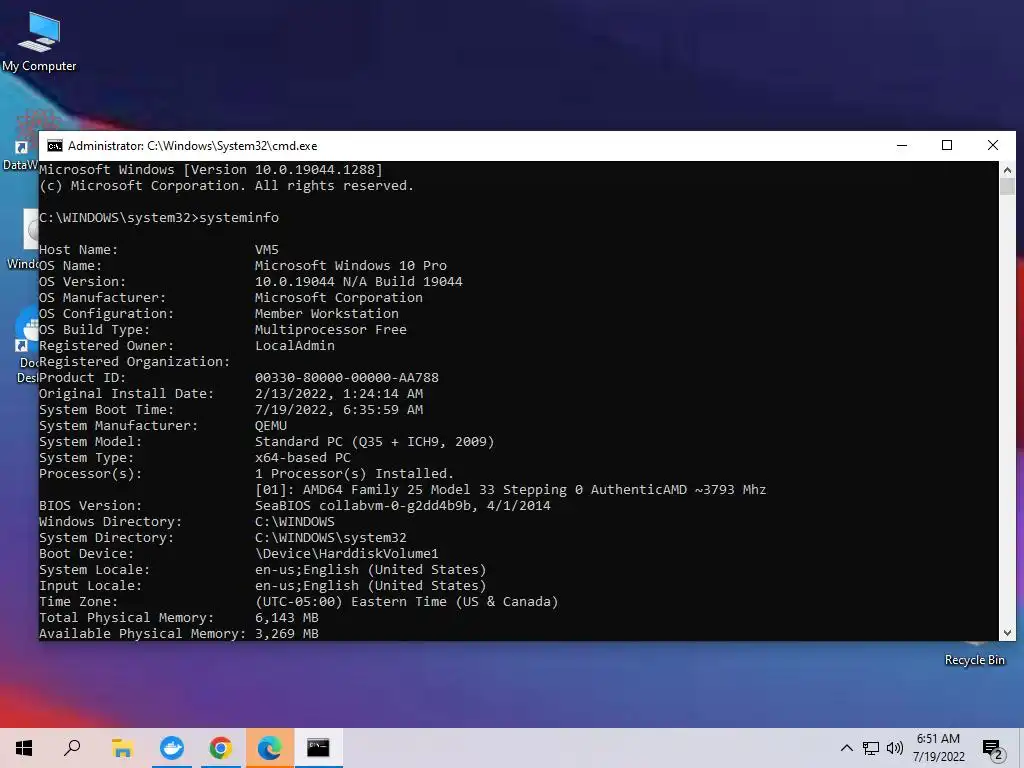Click 'Standard PC (Q35 + ICH9, 2009)'
This screenshot has width=1024, height=768.
tap(375, 441)
